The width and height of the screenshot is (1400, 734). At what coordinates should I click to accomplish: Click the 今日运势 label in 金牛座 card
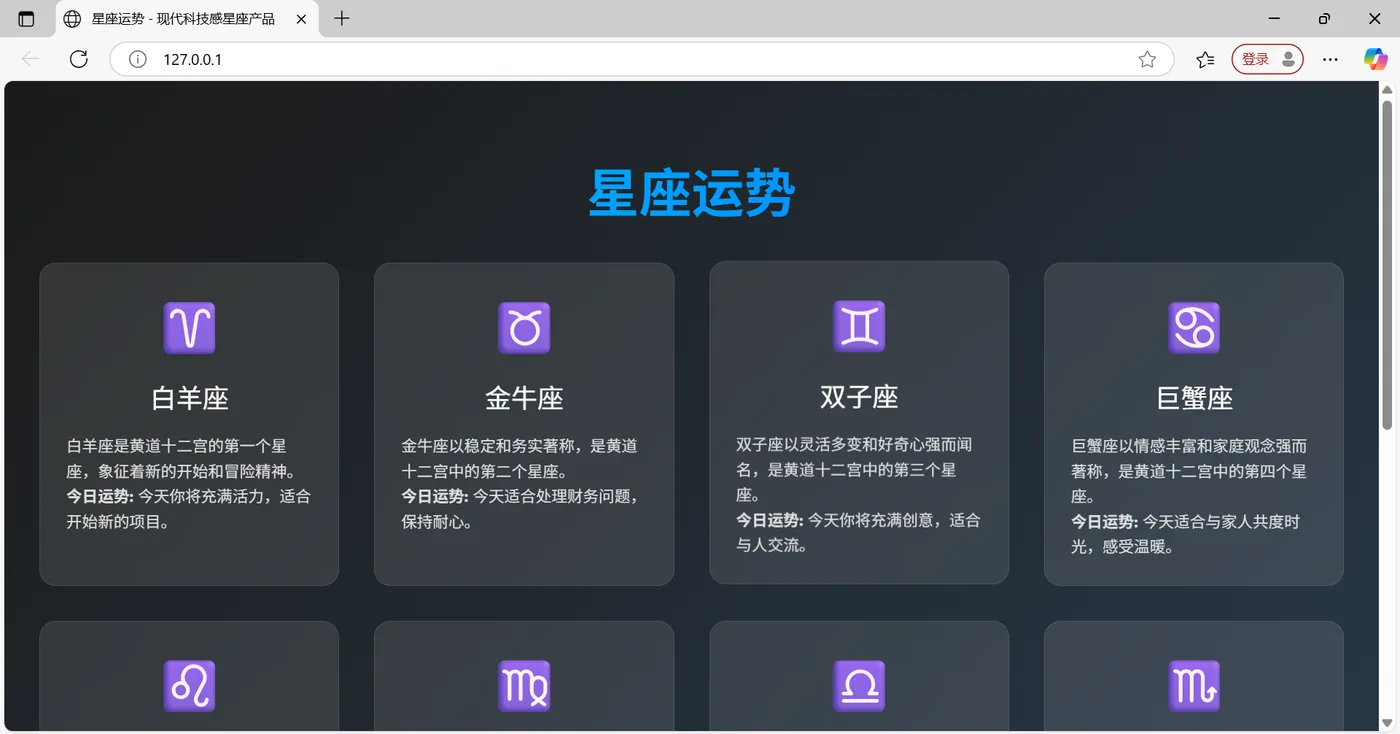tap(435, 496)
